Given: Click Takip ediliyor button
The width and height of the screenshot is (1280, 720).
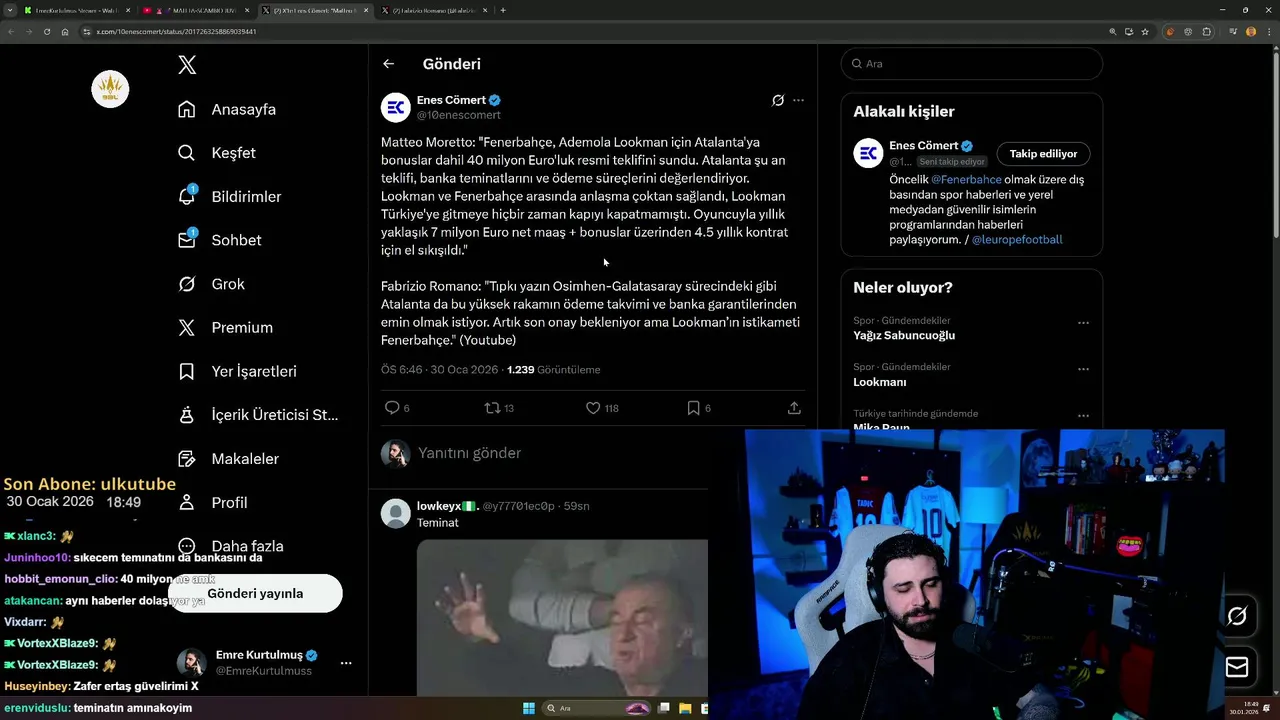Looking at the screenshot, I should click(1043, 154).
